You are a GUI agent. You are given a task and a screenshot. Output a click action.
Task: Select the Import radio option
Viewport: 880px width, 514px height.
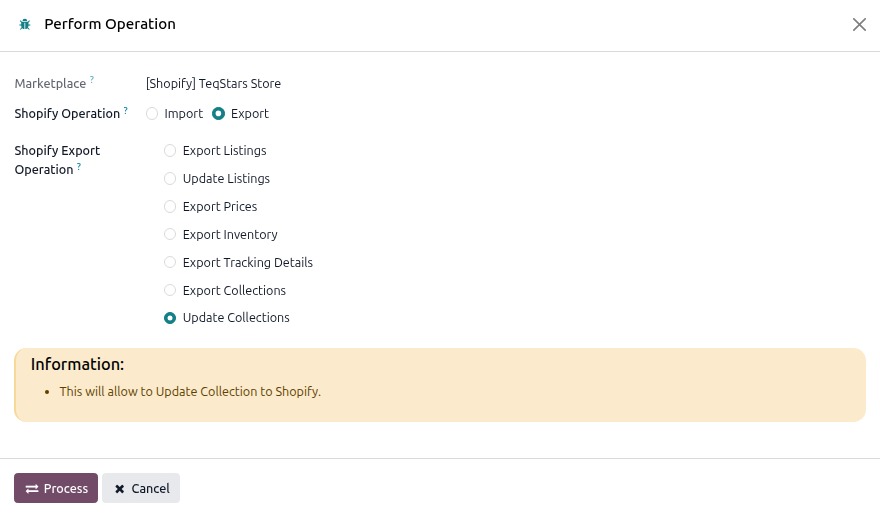(152, 113)
